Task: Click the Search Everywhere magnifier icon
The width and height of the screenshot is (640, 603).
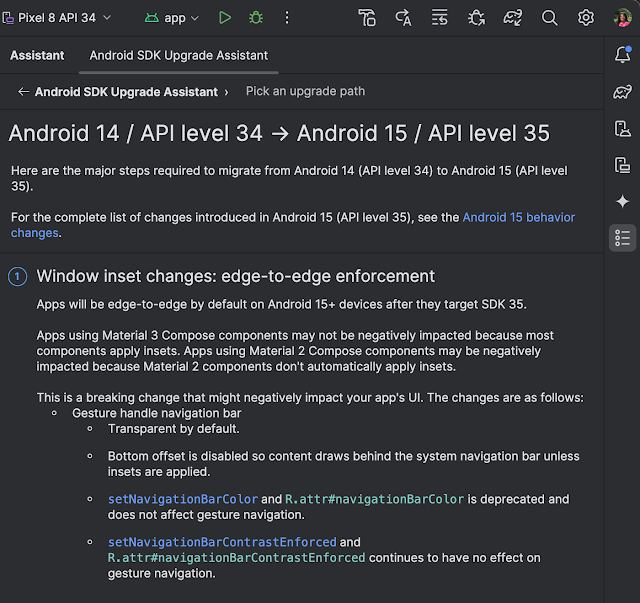Action: tap(549, 18)
